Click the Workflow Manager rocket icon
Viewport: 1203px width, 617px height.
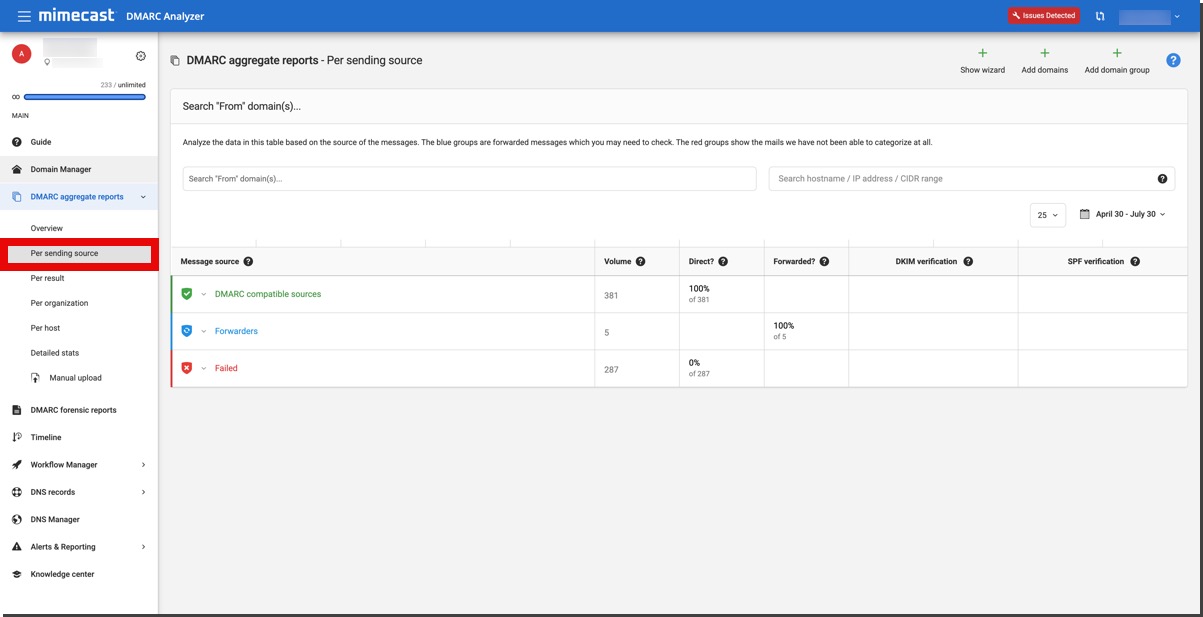17,465
